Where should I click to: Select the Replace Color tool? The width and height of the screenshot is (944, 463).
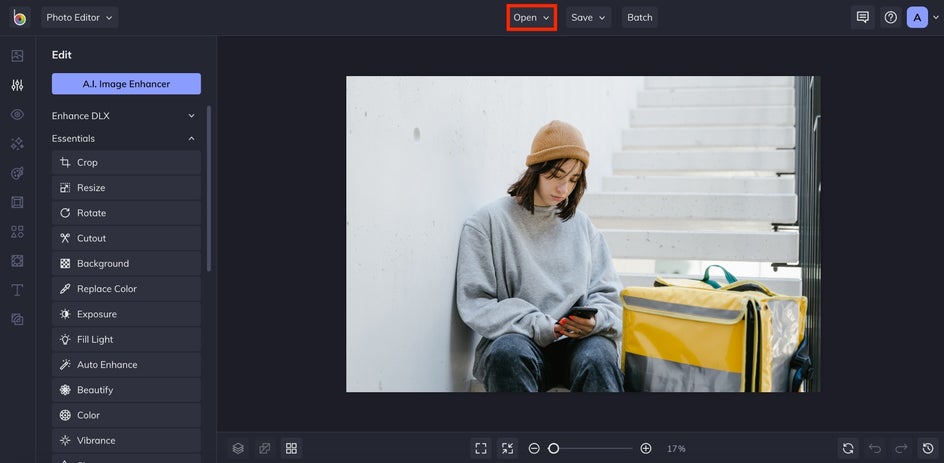click(126, 289)
